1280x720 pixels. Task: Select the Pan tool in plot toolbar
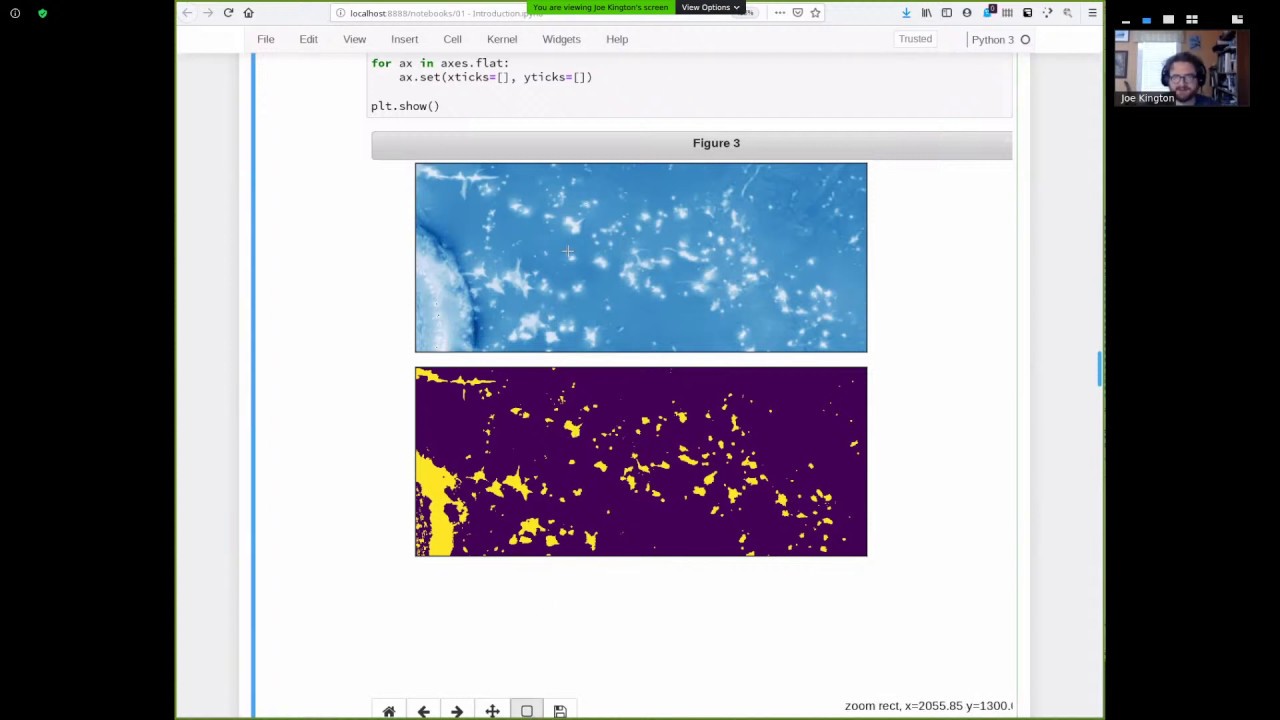[492, 711]
